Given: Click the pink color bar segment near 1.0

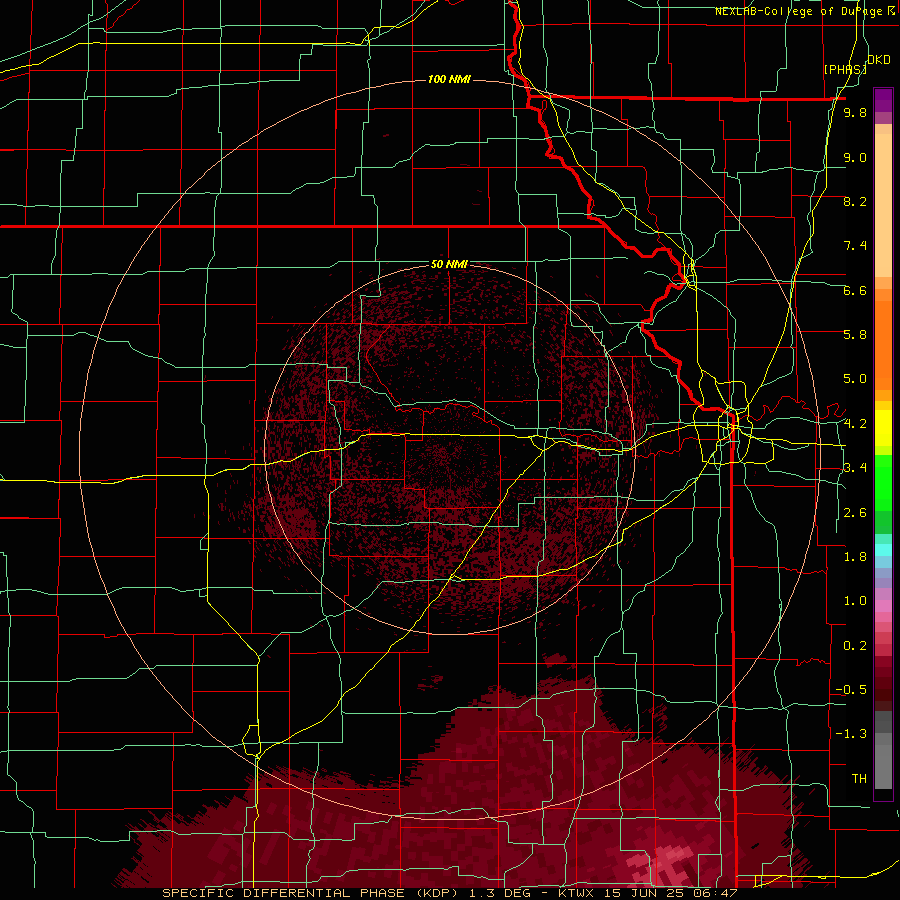Looking at the screenshot, I should click(x=883, y=606).
